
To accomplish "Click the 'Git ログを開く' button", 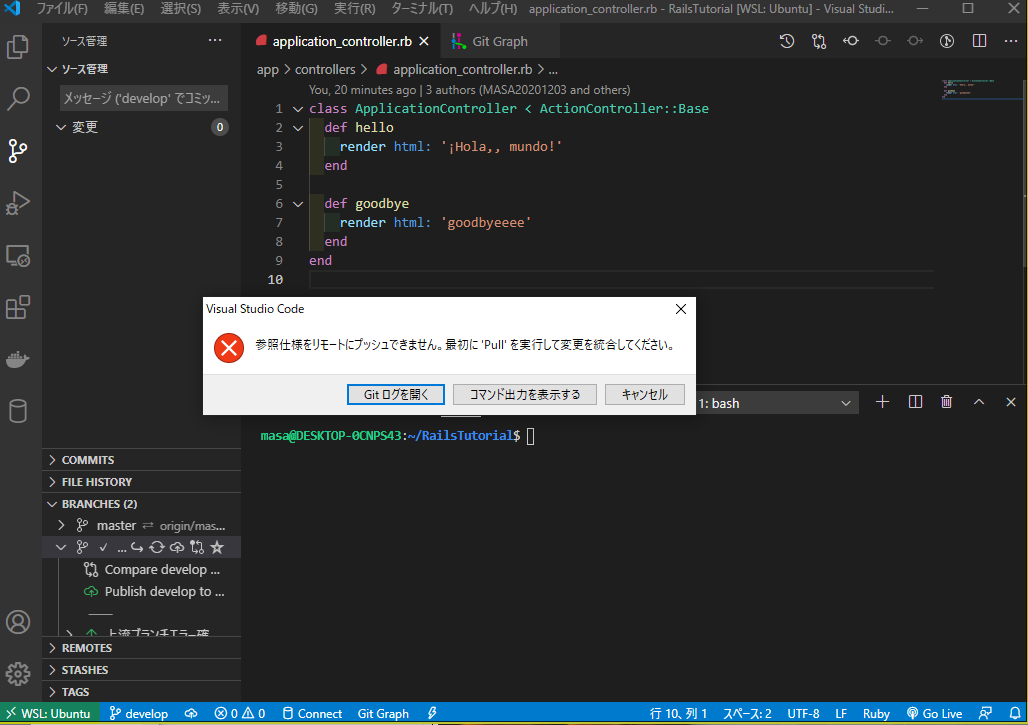I will (395, 395).
